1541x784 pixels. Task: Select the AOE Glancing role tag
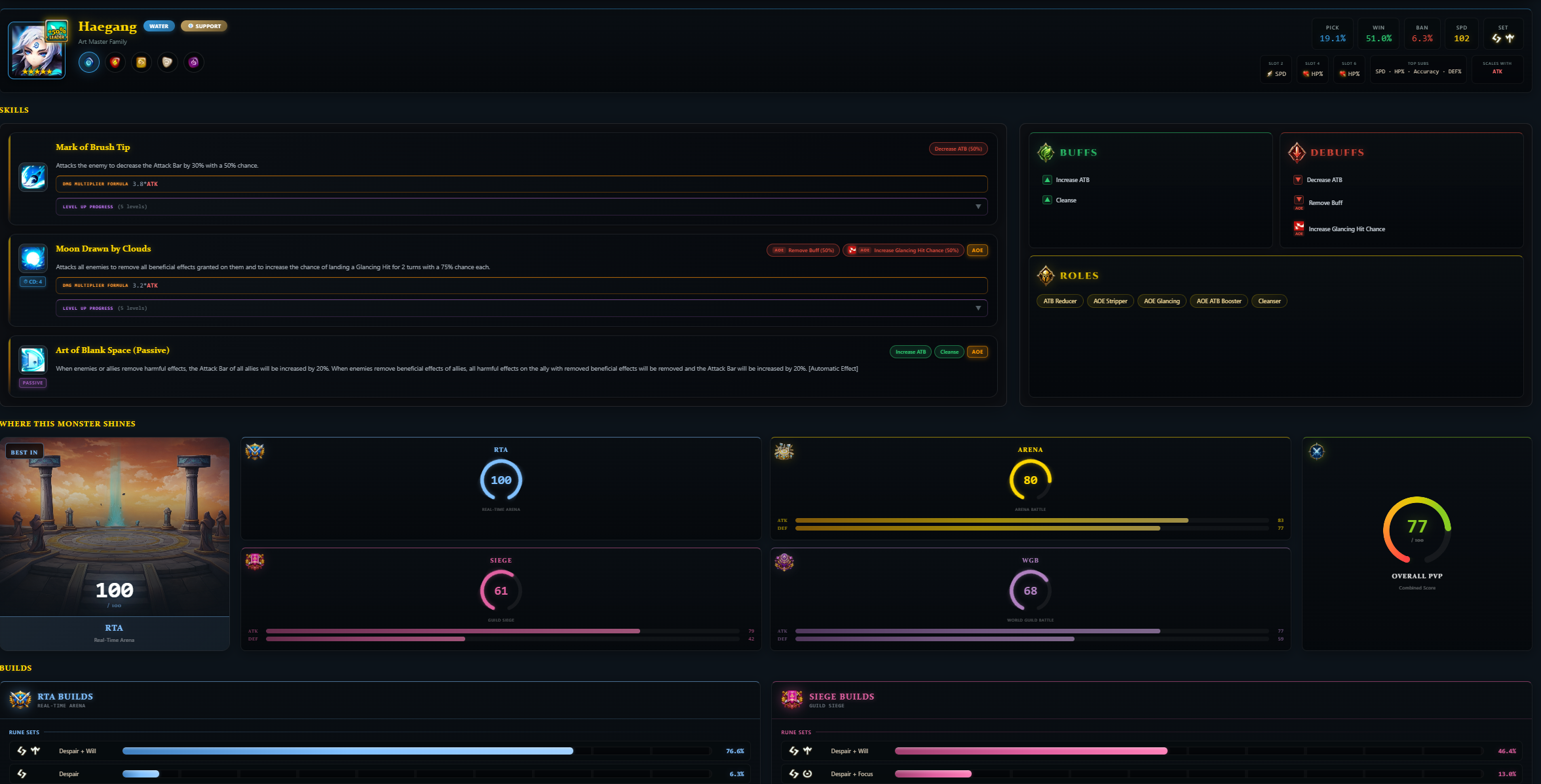[1162, 301]
